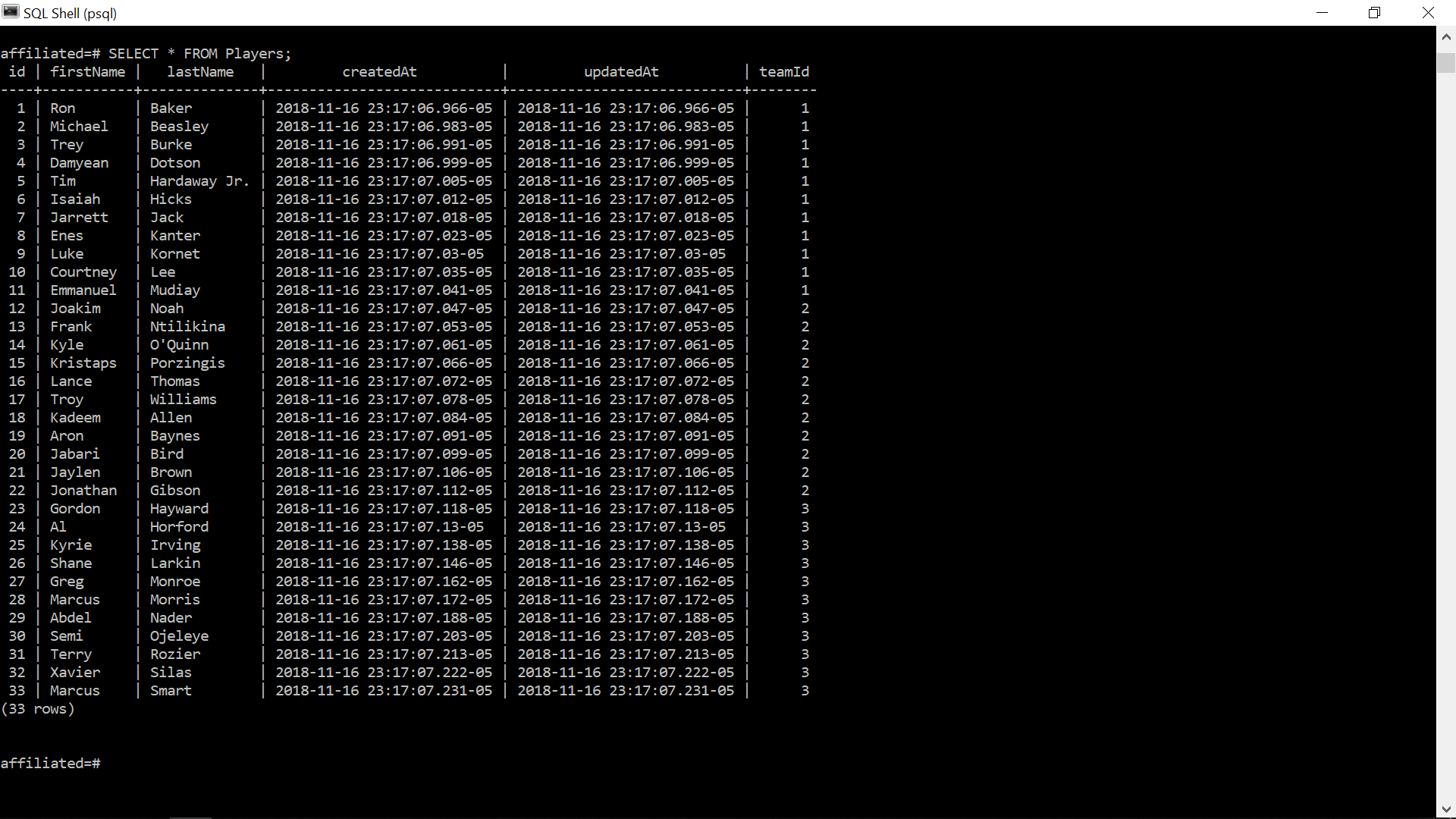Click the scrollbar down arrow
The image size is (1456, 819).
1446,810
